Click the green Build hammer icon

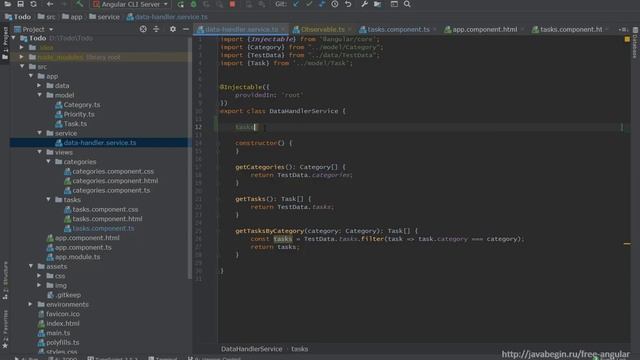(x=80, y=4)
